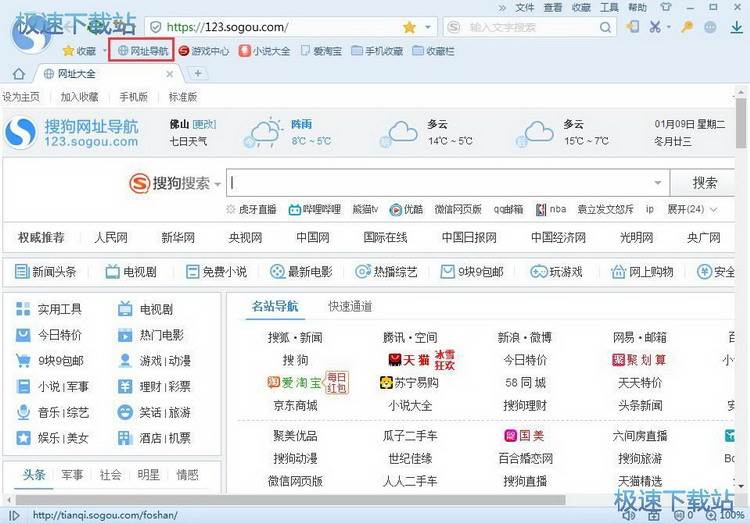
Task: Open 电视剧 category in top strip
Action: point(131,272)
